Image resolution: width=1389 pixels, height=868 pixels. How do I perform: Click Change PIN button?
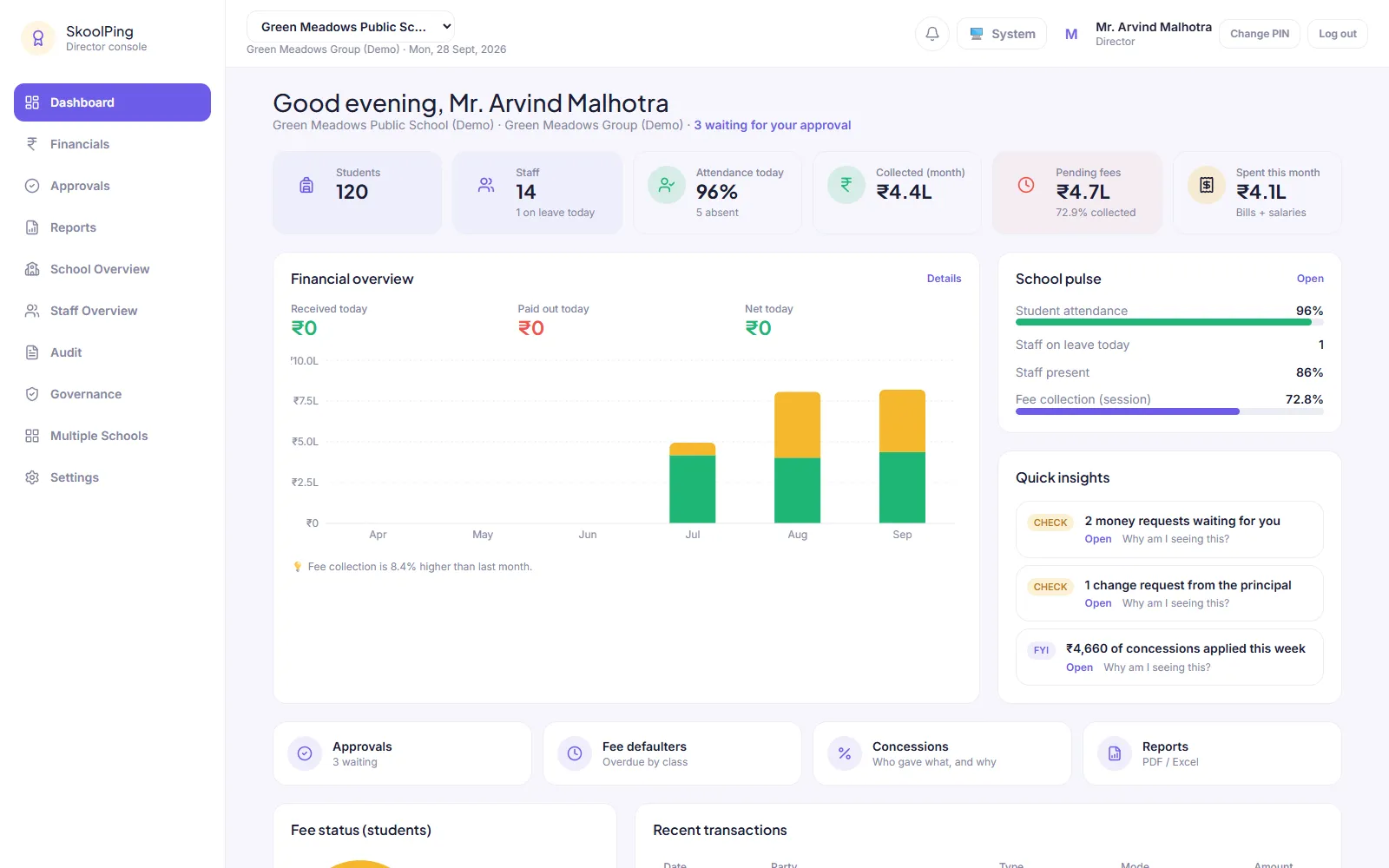[x=1260, y=34]
